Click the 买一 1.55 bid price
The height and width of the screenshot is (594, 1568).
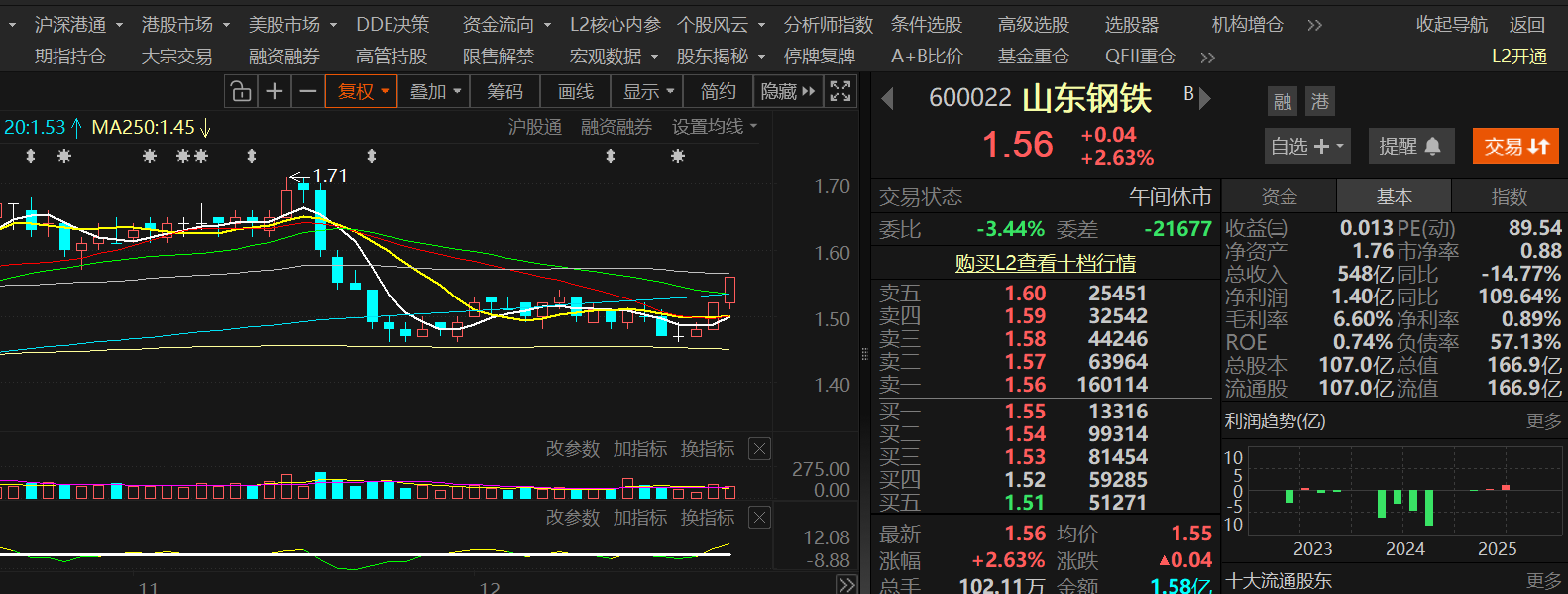click(1025, 412)
